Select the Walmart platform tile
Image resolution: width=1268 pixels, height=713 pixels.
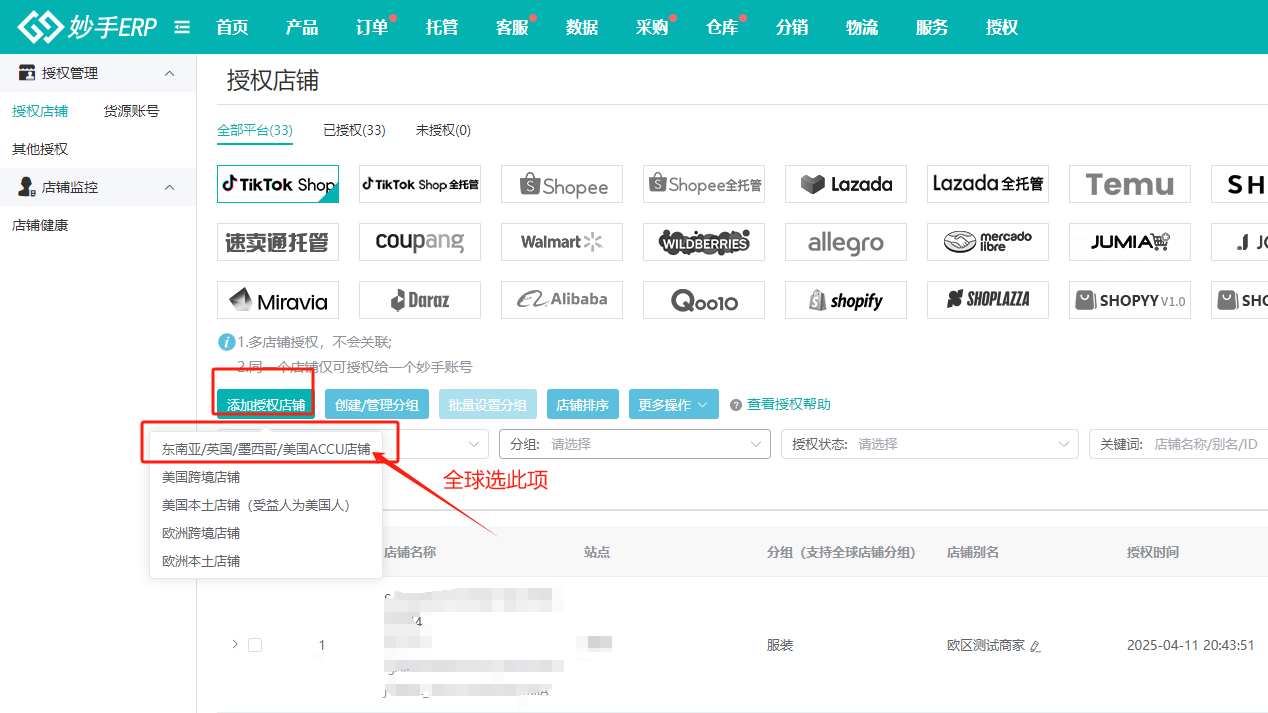coord(562,242)
